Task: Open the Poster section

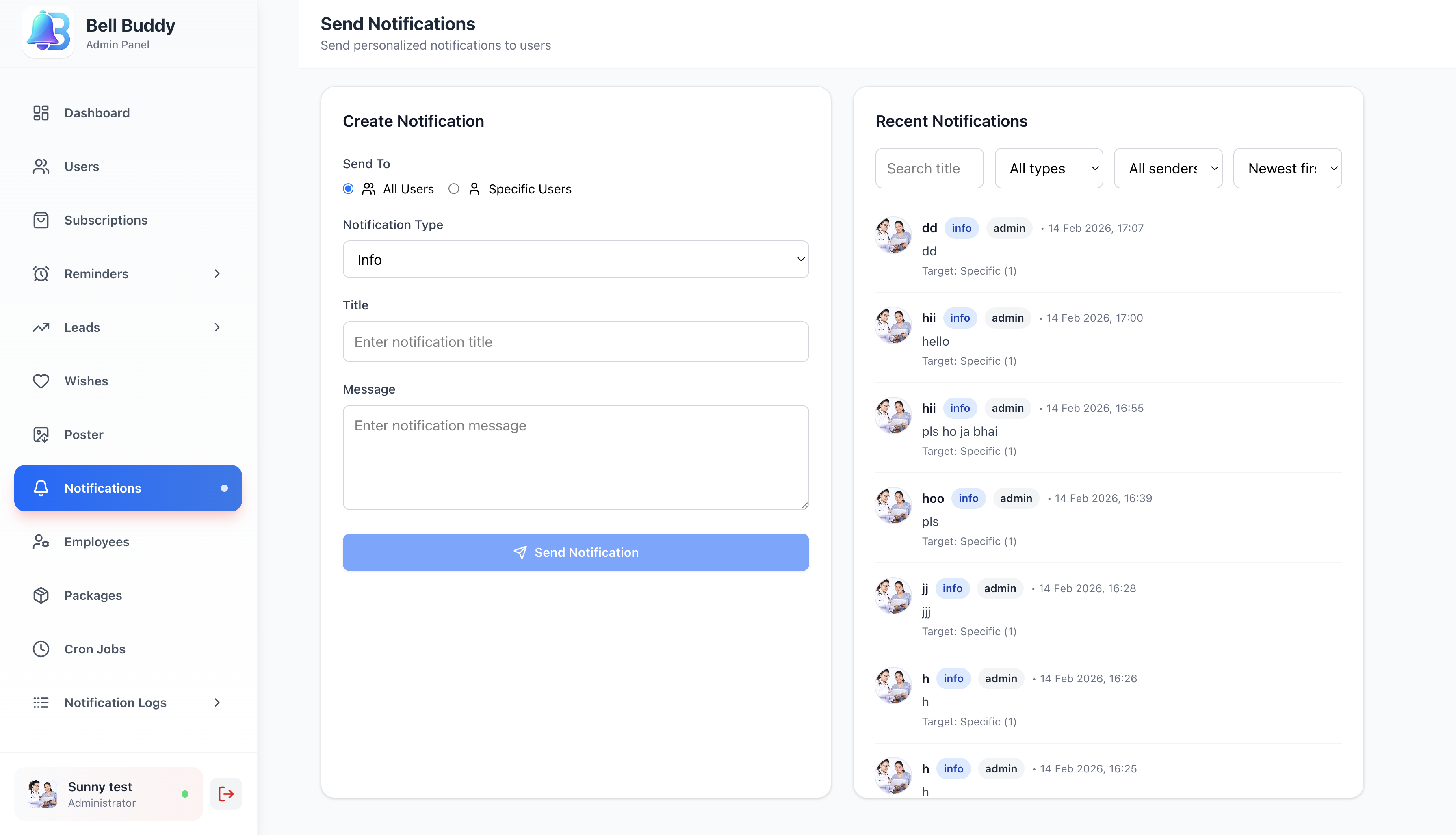Action: [84, 434]
